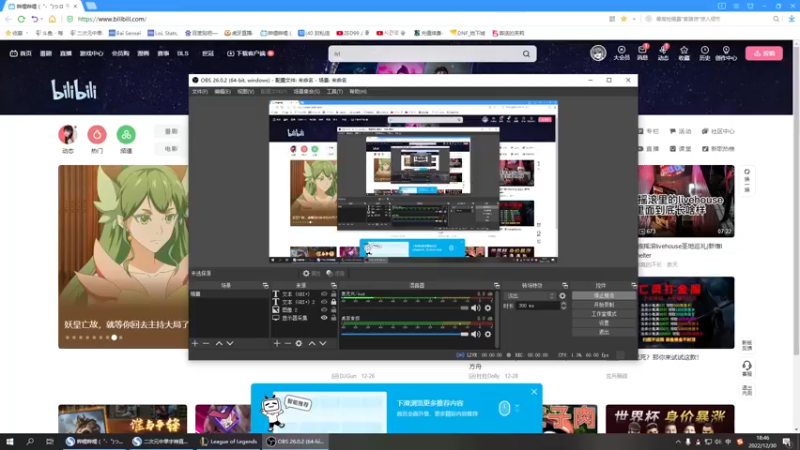Open bilibili 创作中心 icon

pyautogui.click(x=726, y=53)
